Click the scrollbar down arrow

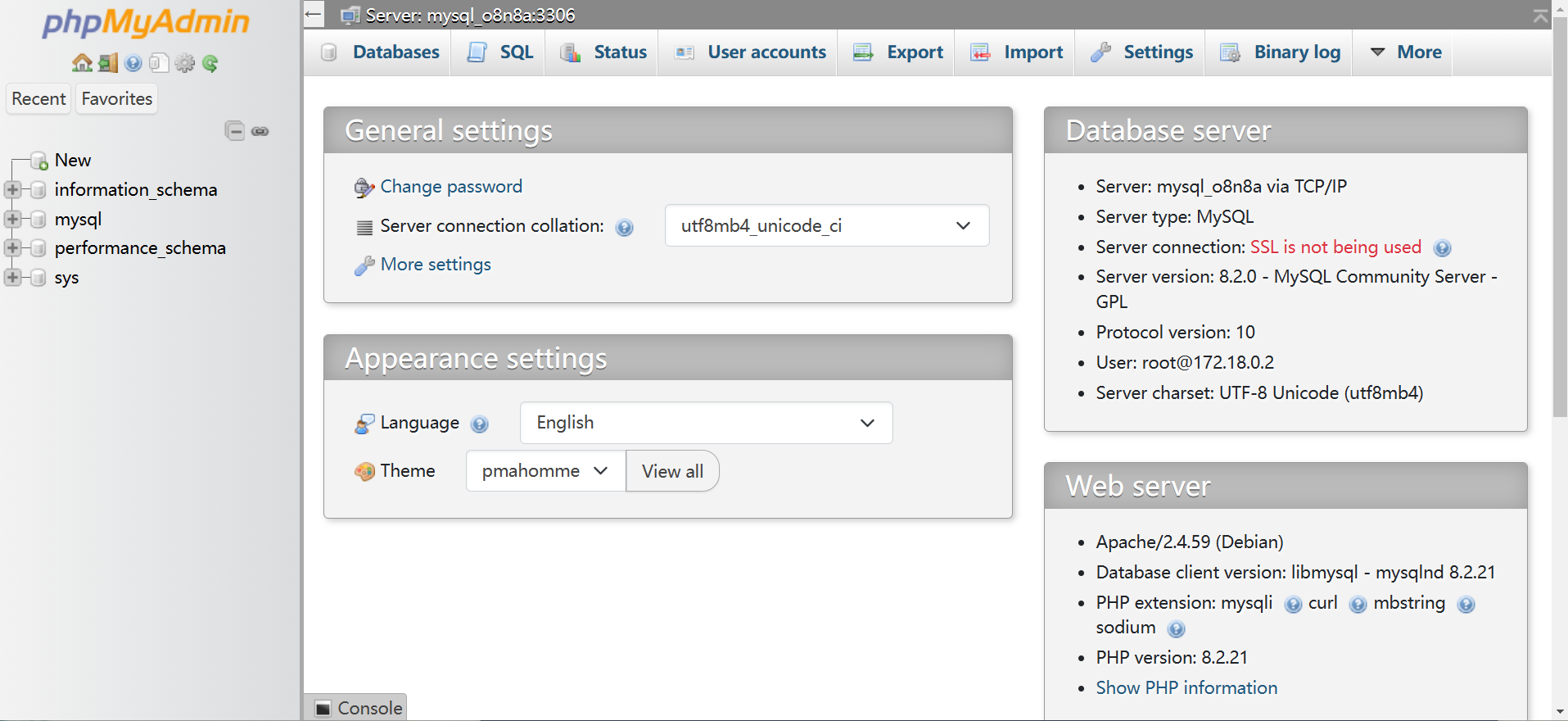pyautogui.click(x=1560, y=712)
